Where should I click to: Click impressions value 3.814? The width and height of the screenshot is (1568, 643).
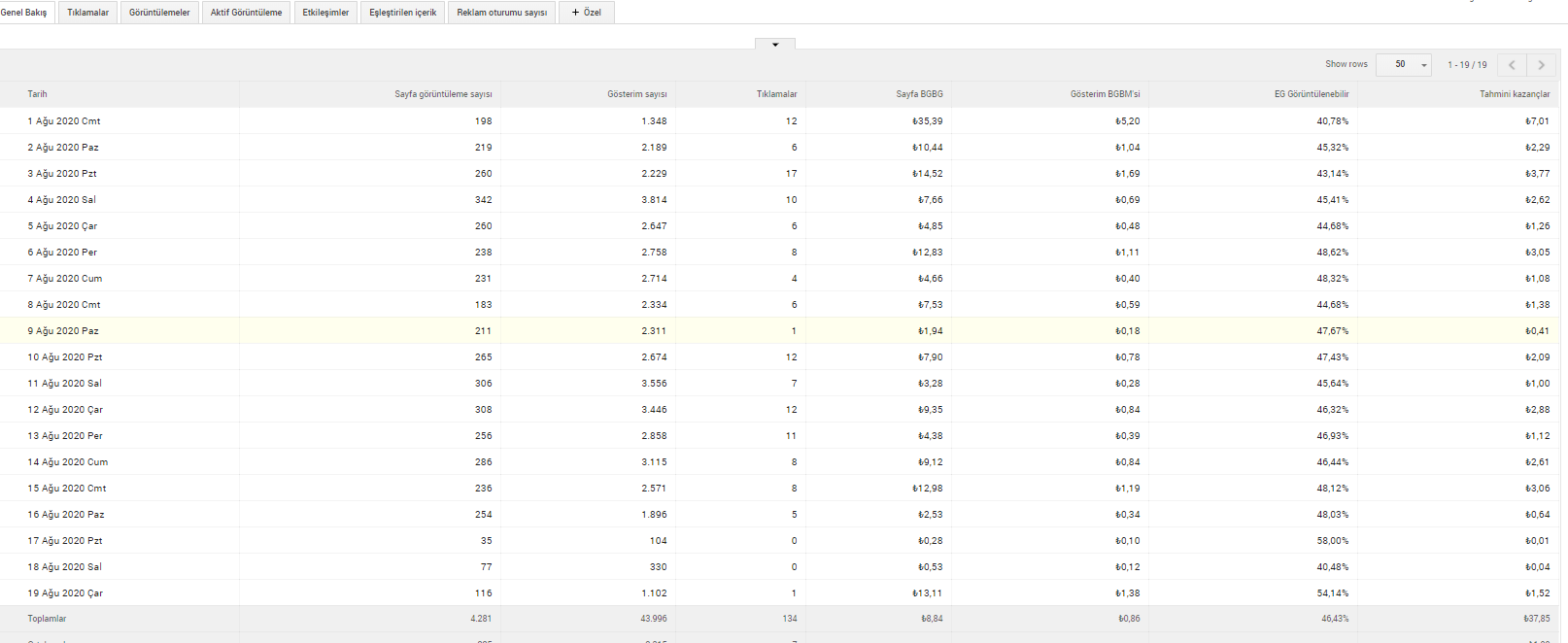click(654, 200)
